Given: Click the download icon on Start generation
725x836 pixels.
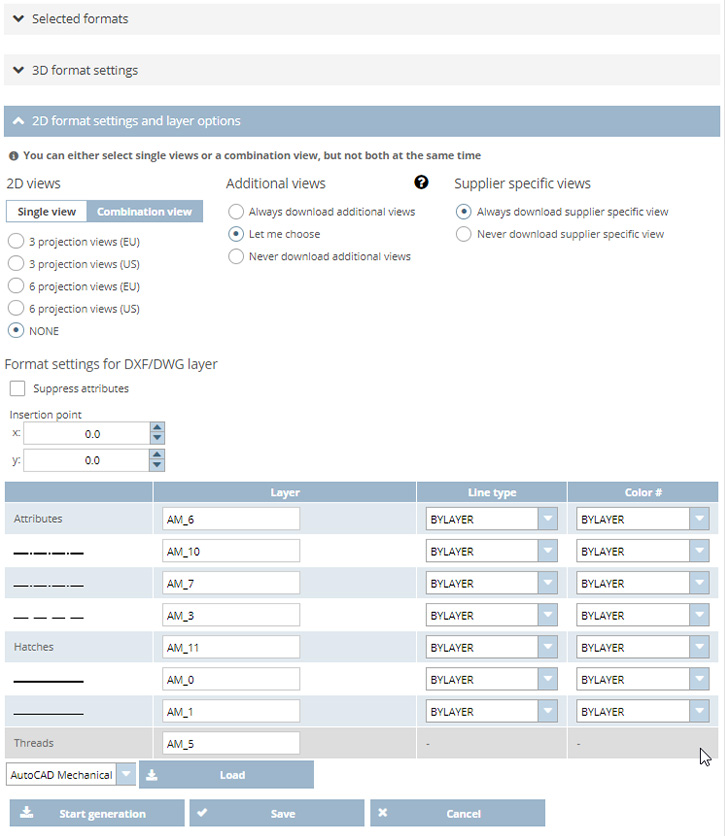Looking at the screenshot, I should click(x=27, y=813).
